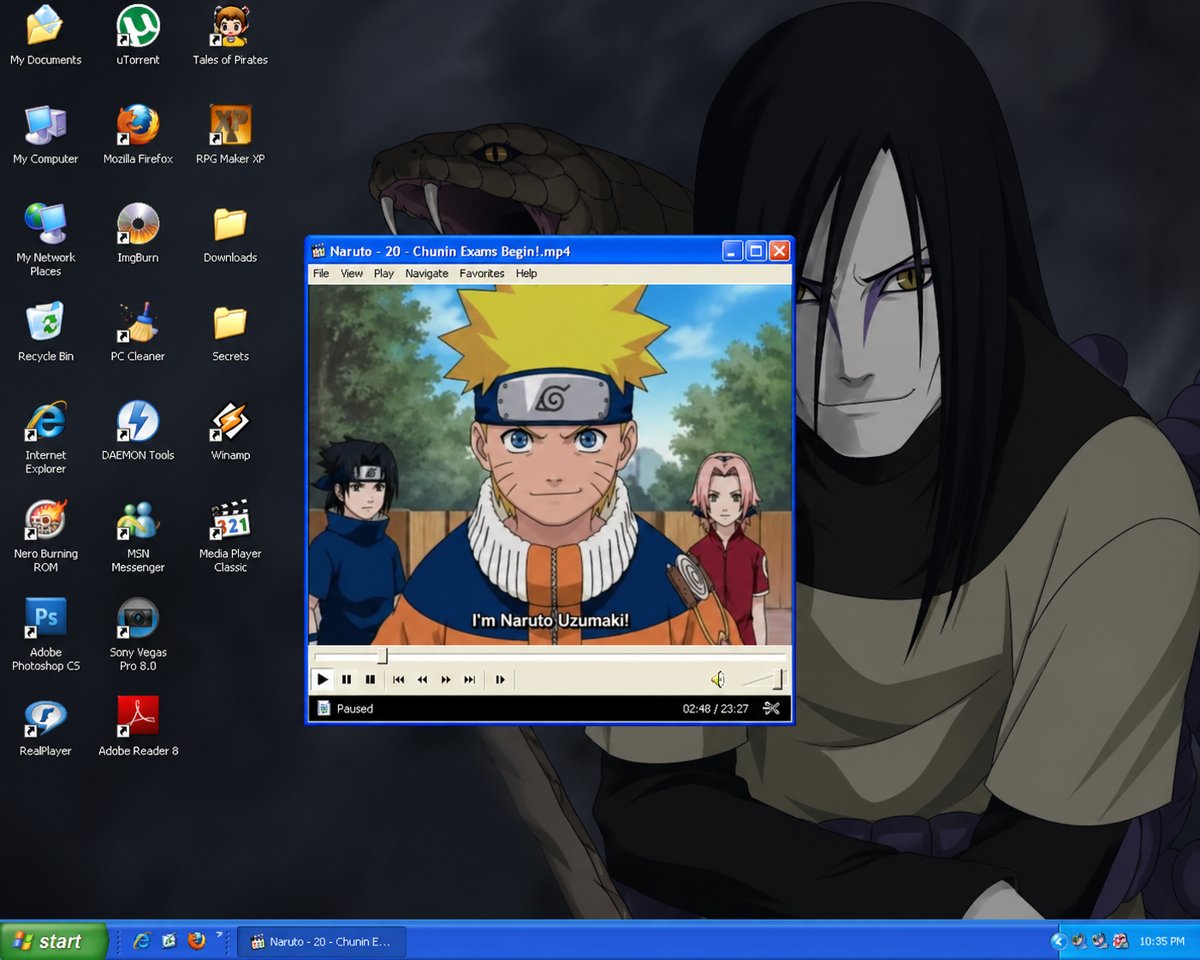Click the 02:48 / 23:27 time display
The height and width of the screenshot is (960, 1200).
pyautogui.click(x=715, y=708)
